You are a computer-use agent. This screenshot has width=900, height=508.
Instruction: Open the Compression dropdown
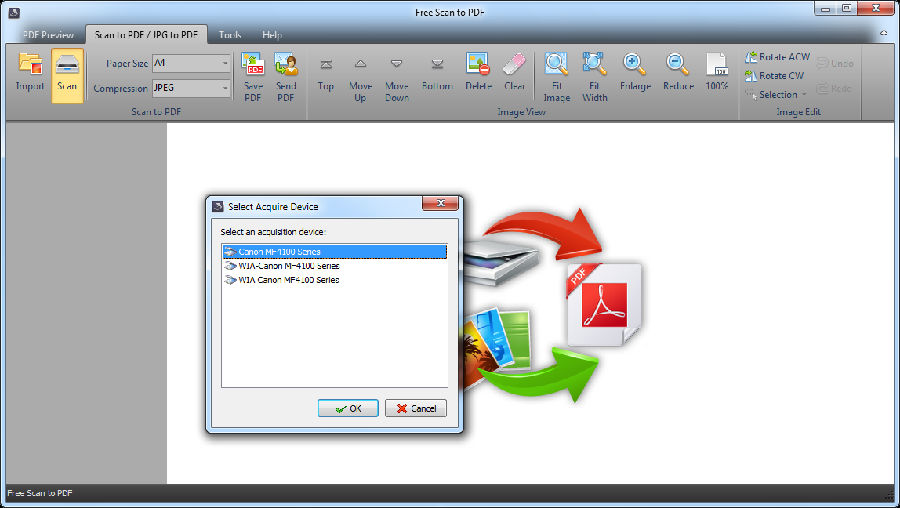[x=225, y=88]
